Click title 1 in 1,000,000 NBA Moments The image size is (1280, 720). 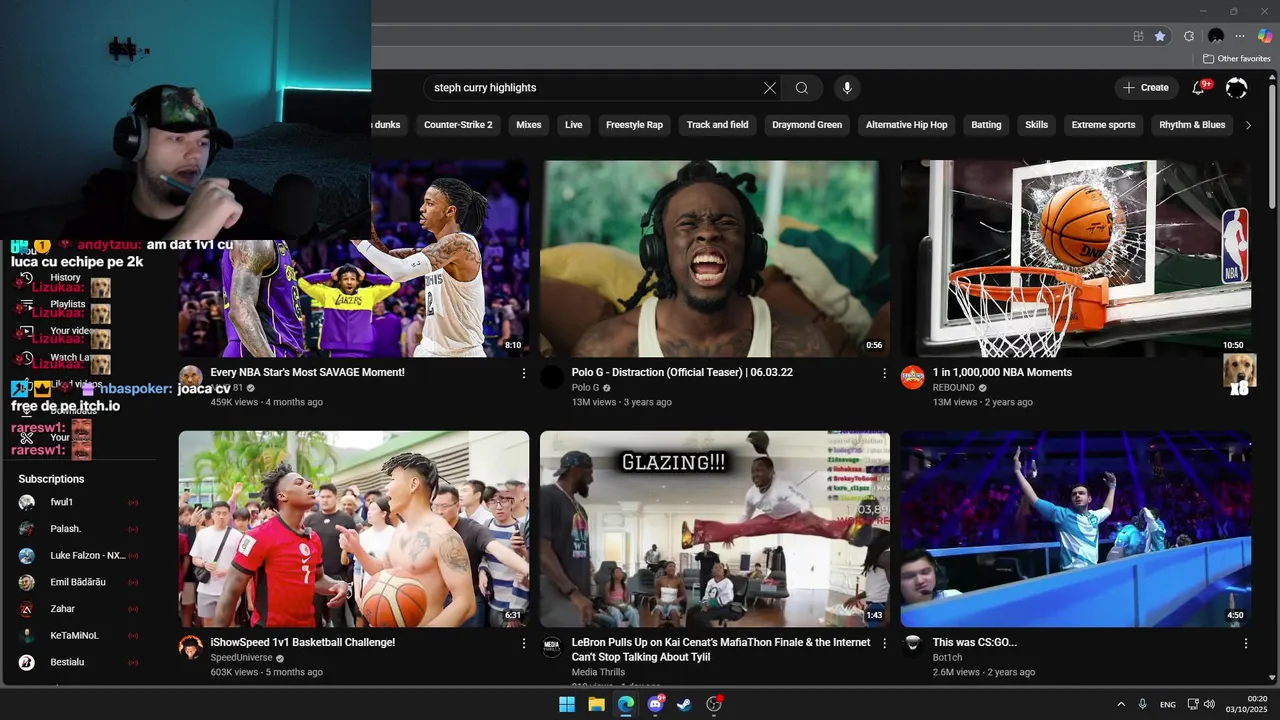[1002, 372]
